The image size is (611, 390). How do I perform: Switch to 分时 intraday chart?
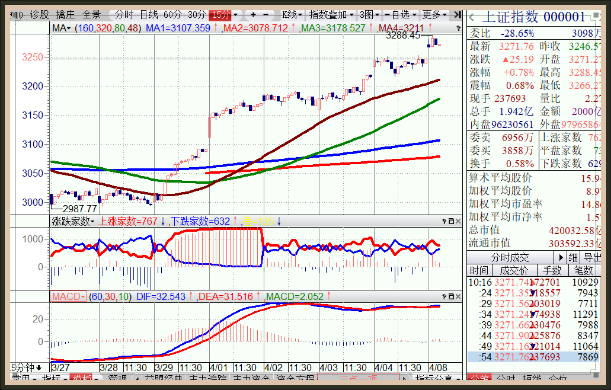click(x=124, y=15)
